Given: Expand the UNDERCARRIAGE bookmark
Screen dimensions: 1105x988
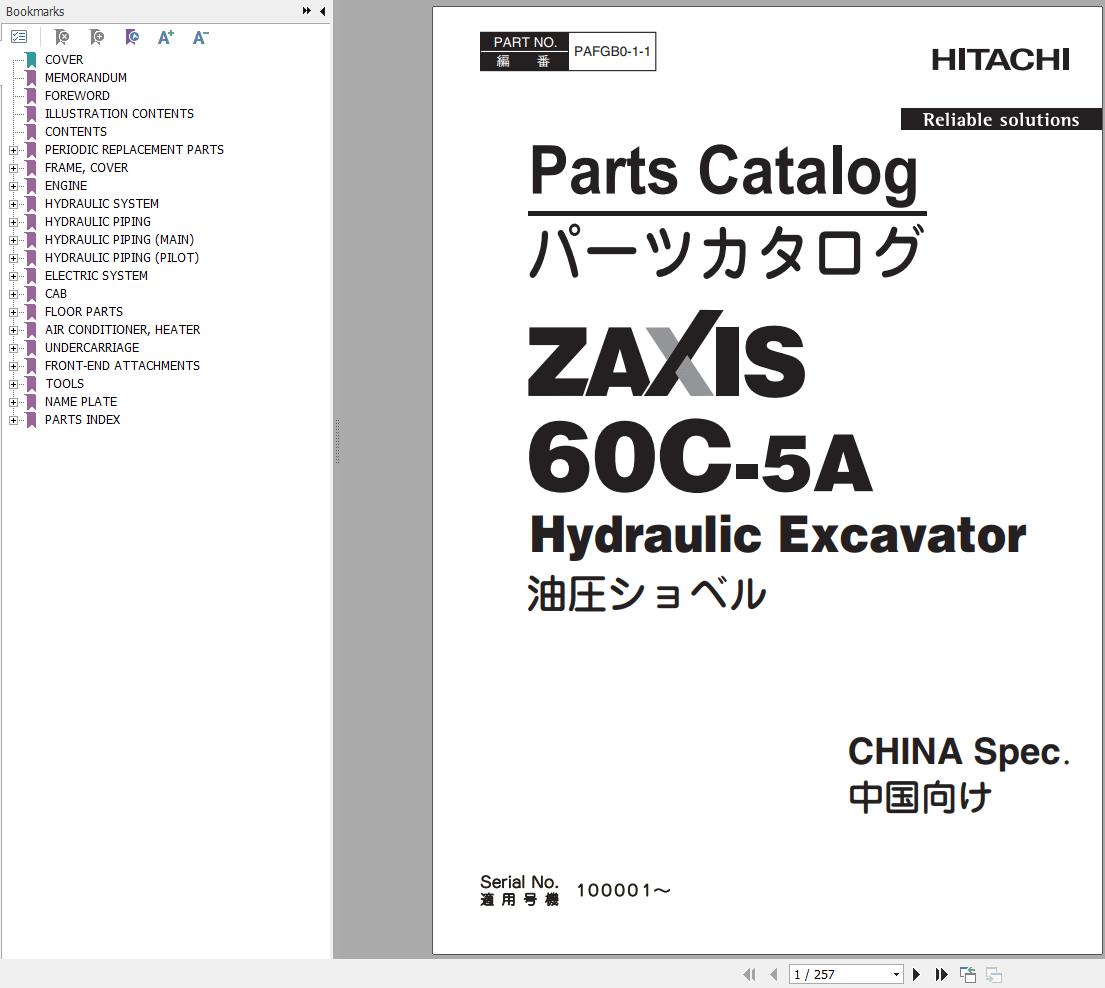Looking at the screenshot, I should pyautogui.click(x=13, y=348).
